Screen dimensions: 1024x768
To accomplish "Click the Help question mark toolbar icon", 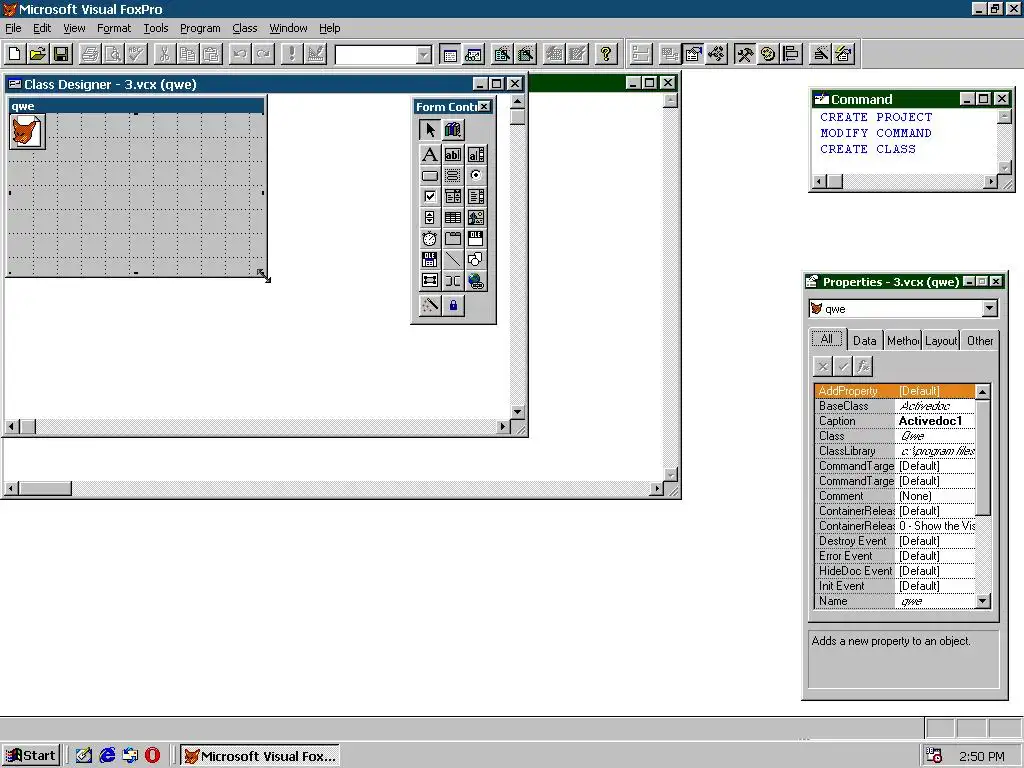I will coord(606,54).
